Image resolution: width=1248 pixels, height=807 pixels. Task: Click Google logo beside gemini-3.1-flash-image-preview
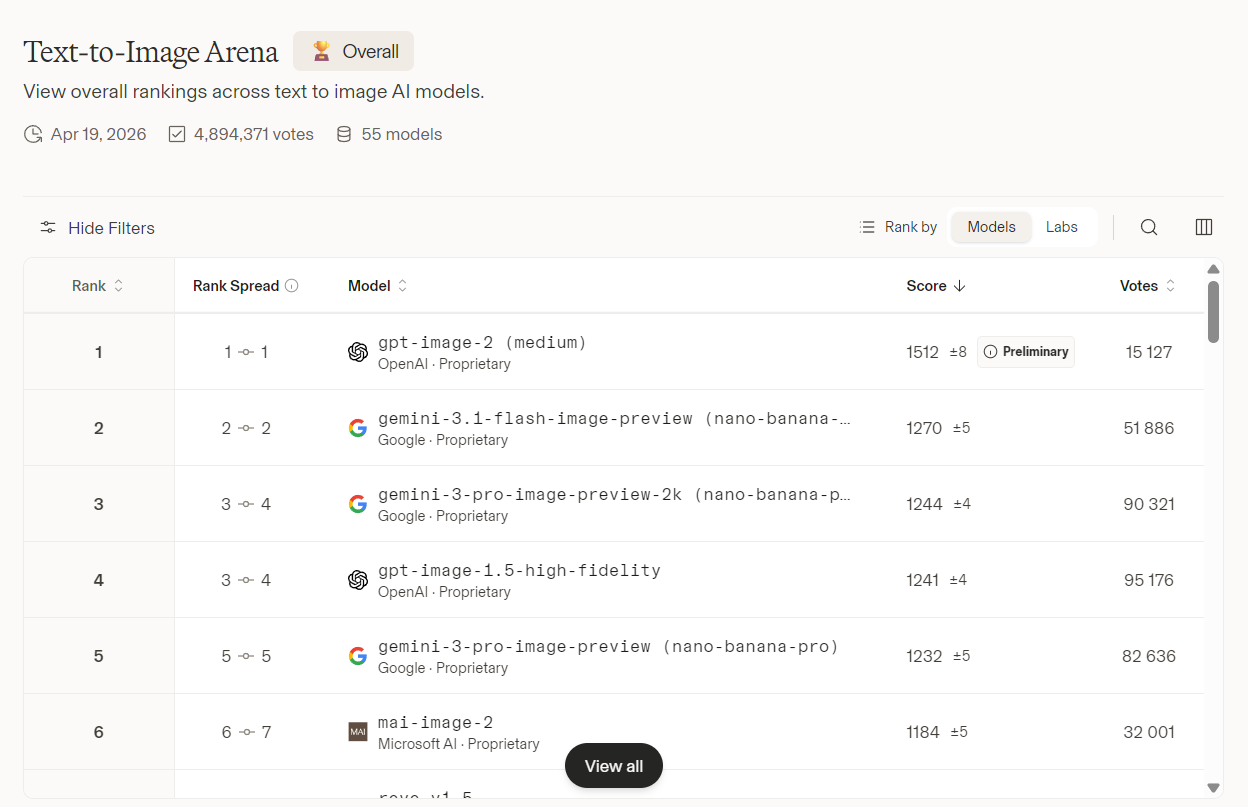[x=358, y=428]
